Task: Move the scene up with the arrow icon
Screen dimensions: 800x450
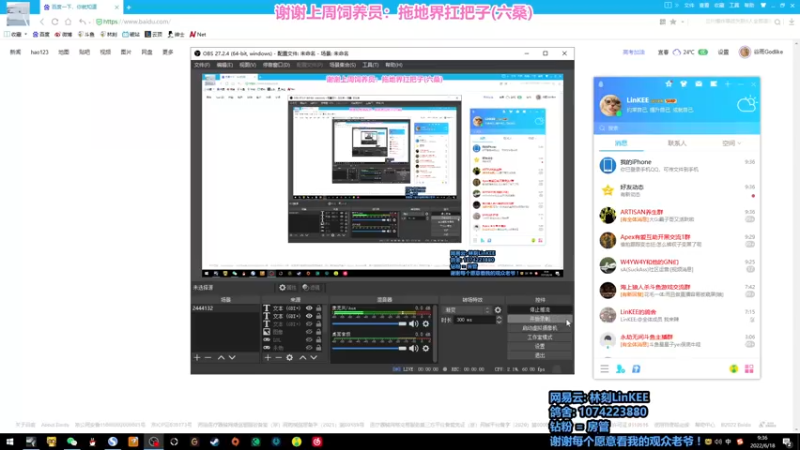Action: click(x=221, y=358)
